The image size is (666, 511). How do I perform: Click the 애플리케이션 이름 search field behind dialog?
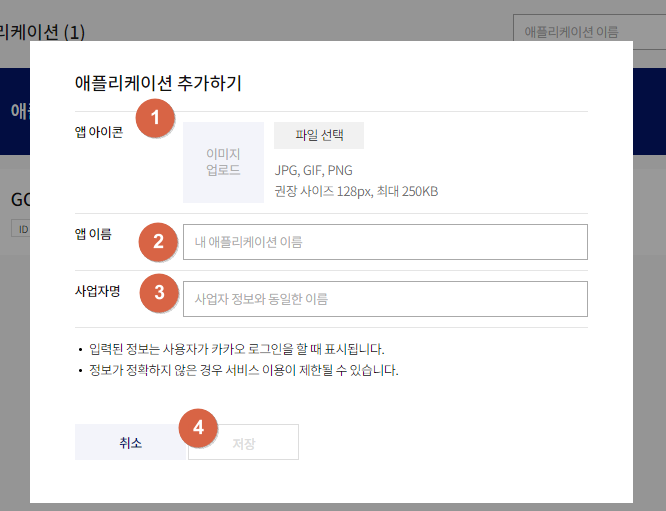pos(590,32)
